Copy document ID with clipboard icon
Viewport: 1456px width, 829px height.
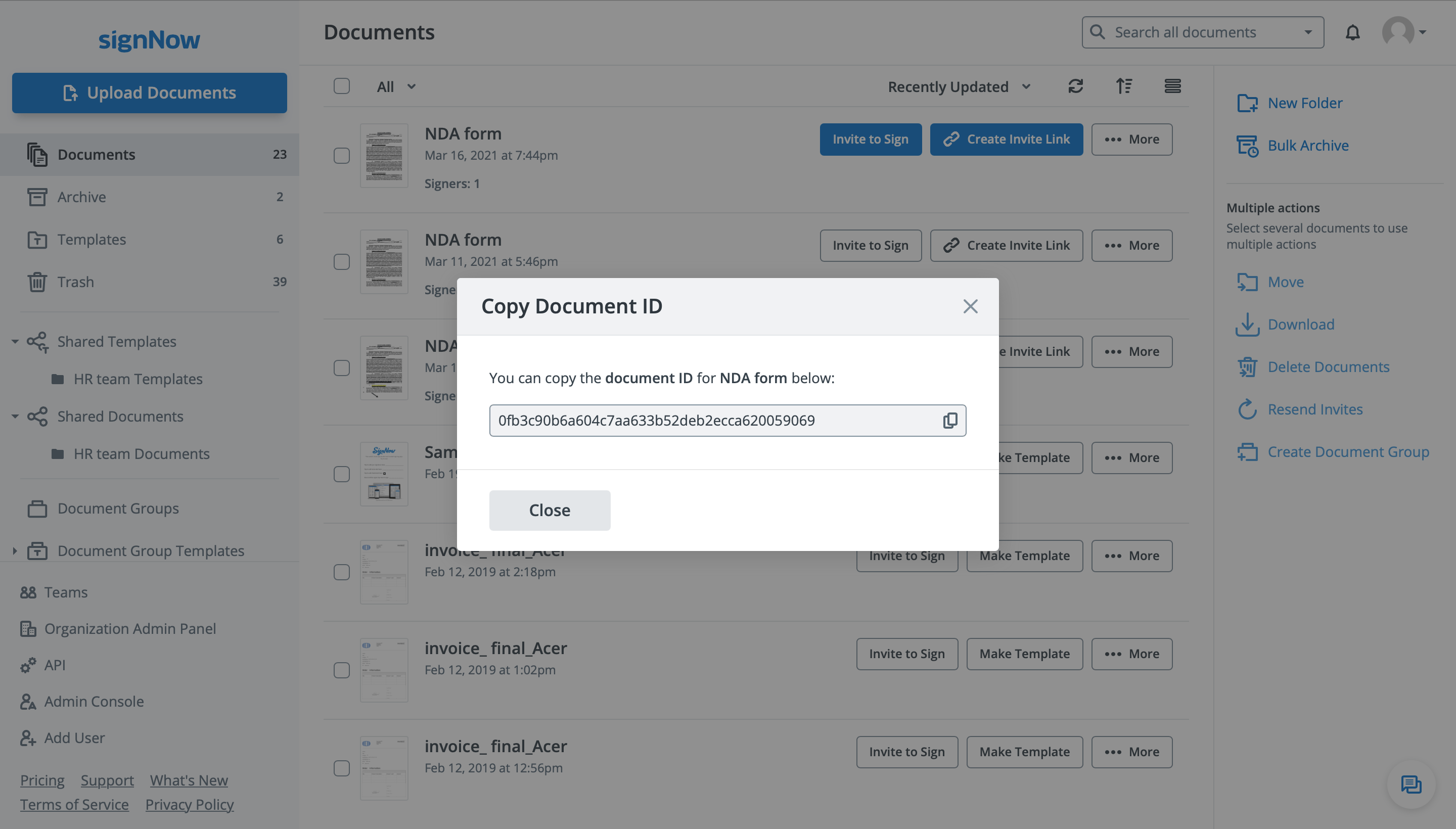950,420
